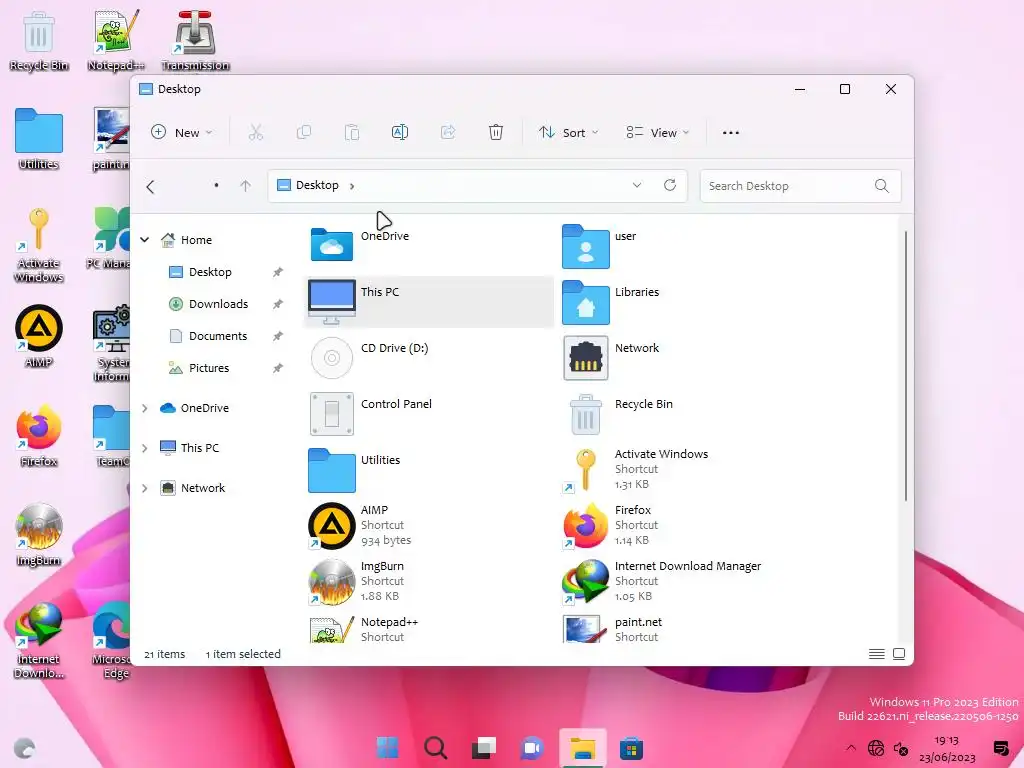
Task: Open taskbar Search
Action: [436, 748]
